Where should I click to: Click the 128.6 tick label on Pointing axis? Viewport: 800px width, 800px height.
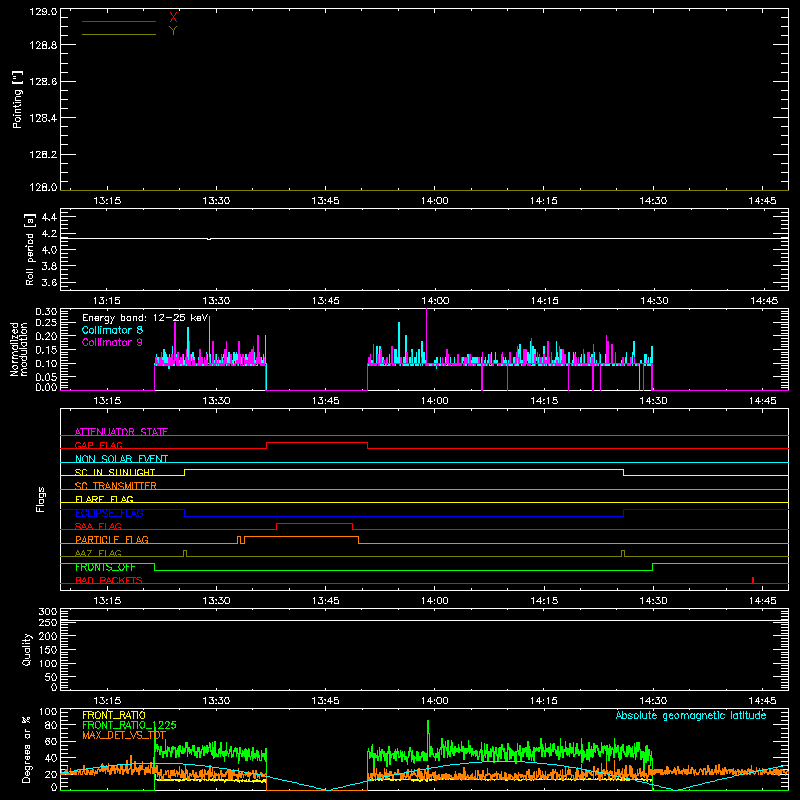(x=43, y=82)
